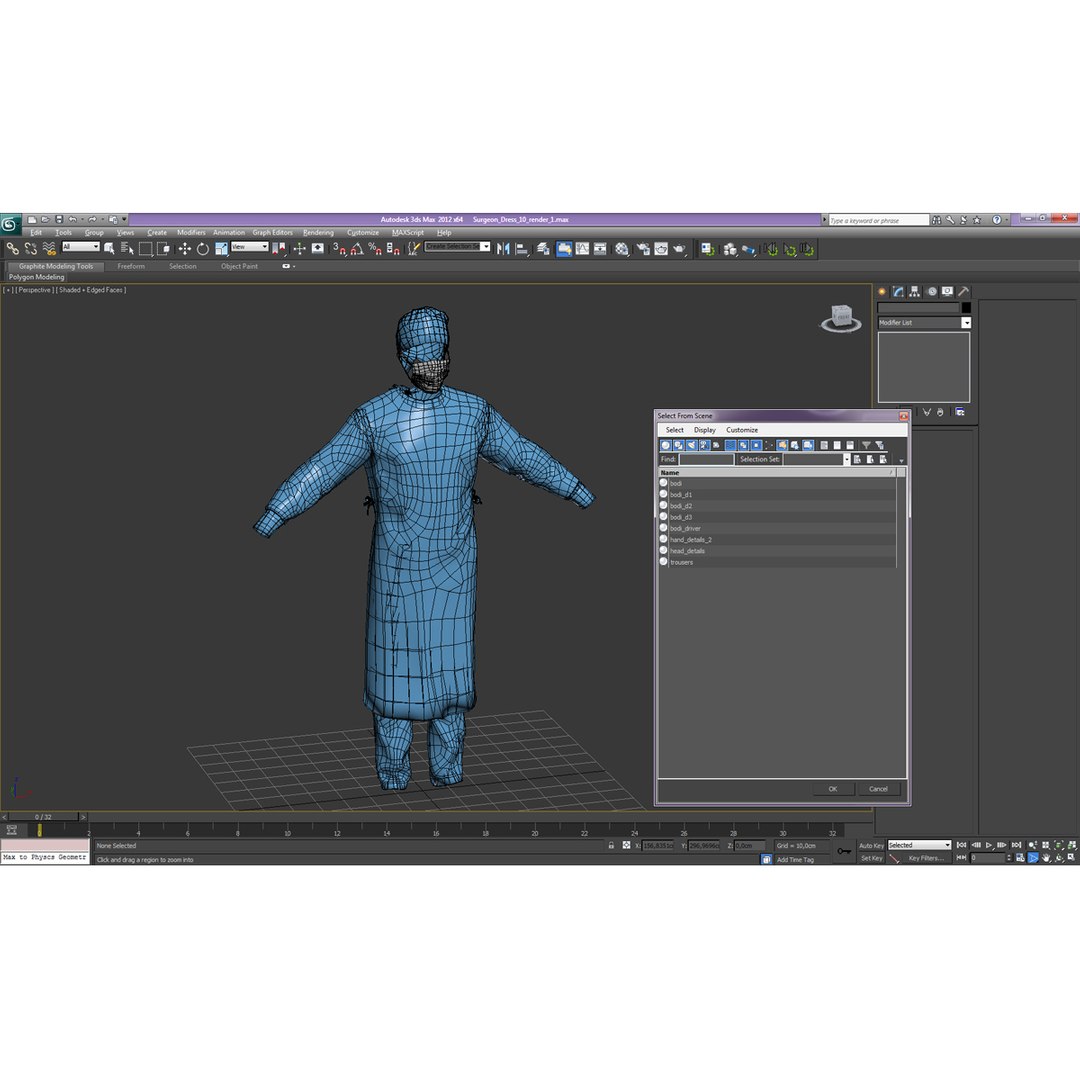
Task: Toggle Display Lights filter in Select From Scene
Action: [x=692, y=445]
